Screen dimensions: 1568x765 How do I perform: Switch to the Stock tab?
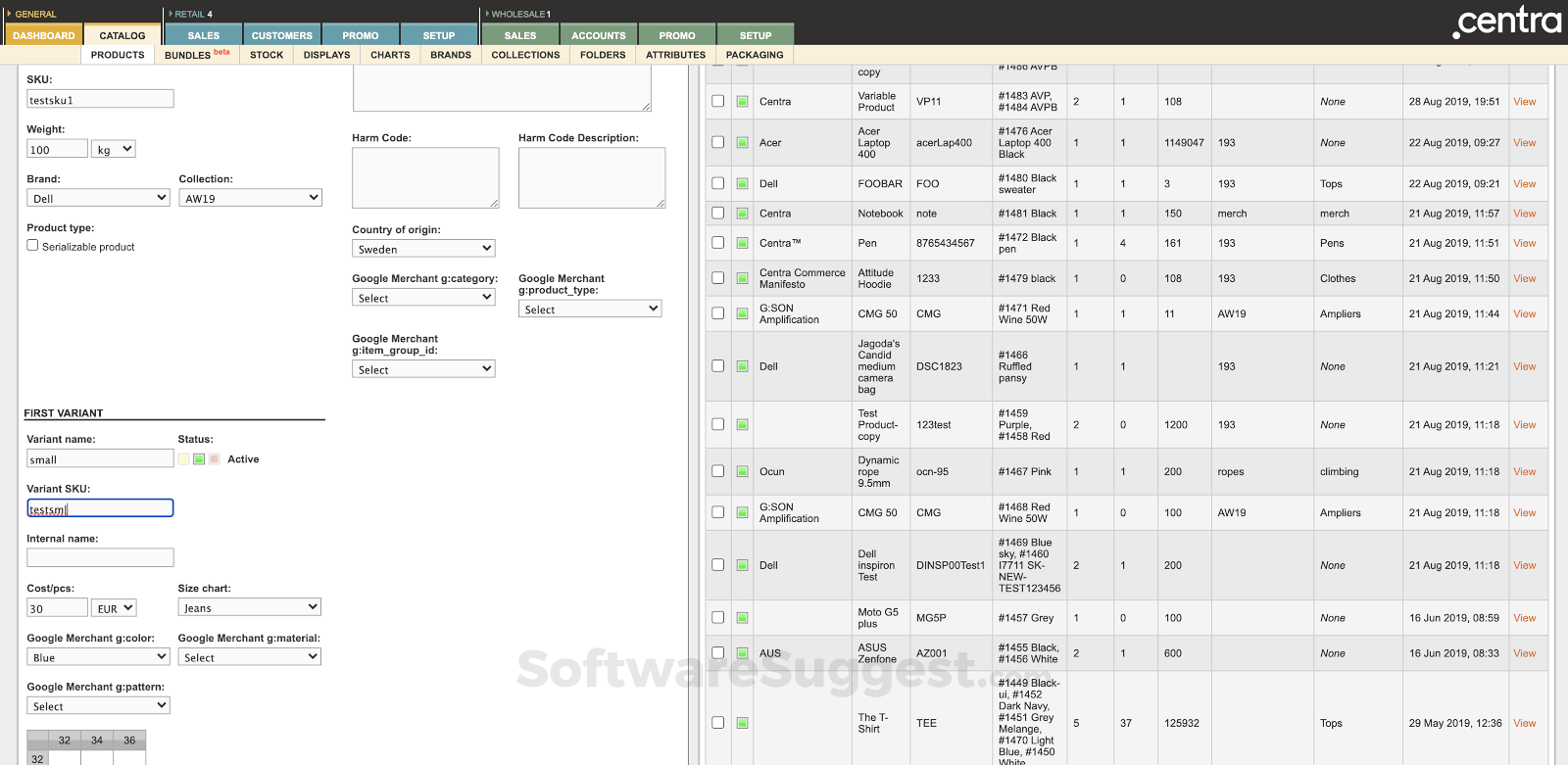click(x=266, y=55)
